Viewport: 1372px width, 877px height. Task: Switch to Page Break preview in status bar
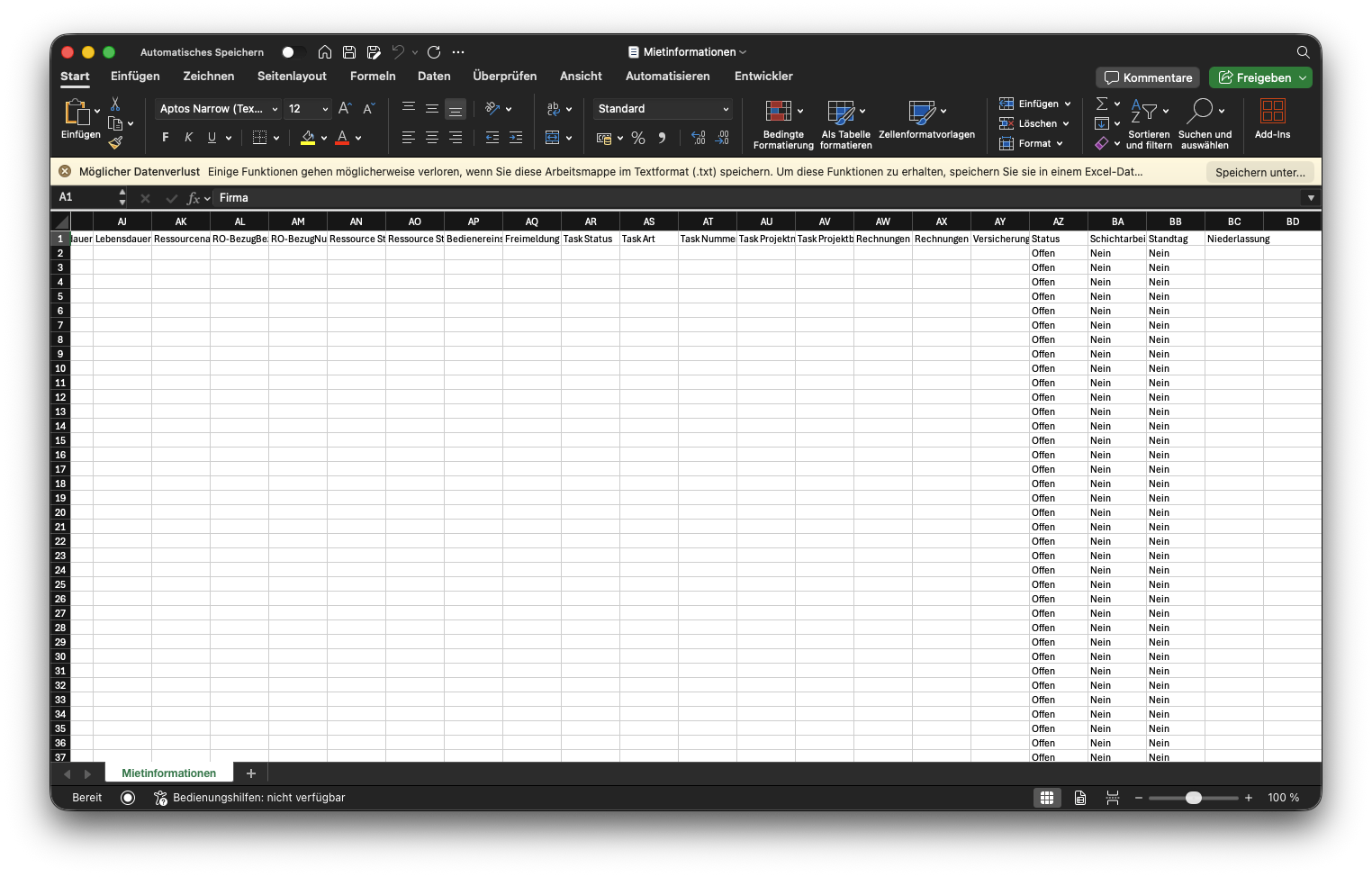click(x=1113, y=798)
